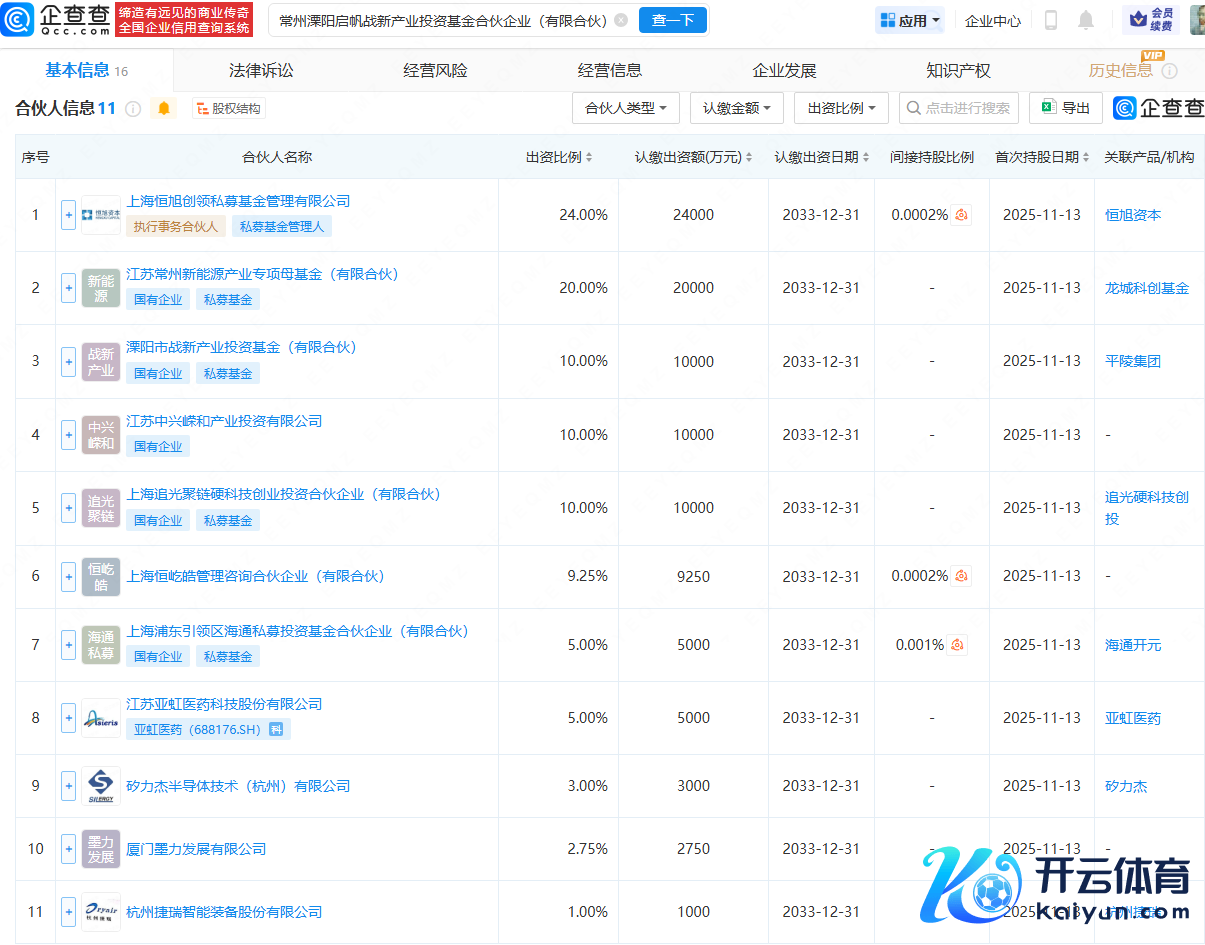This screenshot has height=945, width=1205.
Task: Switch to the 法律诉讼 tab
Action: point(261,71)
